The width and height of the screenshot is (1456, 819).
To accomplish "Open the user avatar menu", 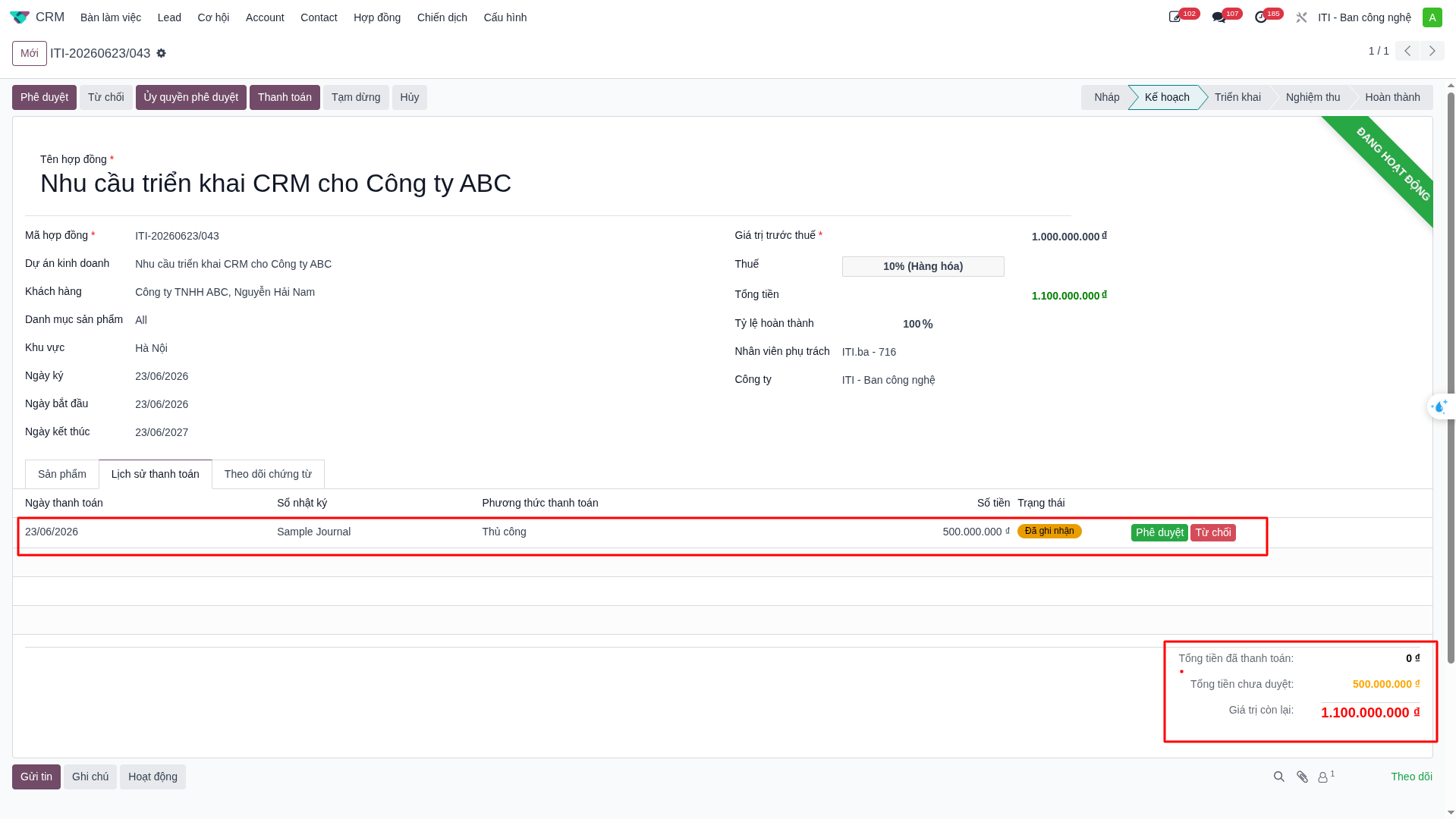I will coord(1432,17).
